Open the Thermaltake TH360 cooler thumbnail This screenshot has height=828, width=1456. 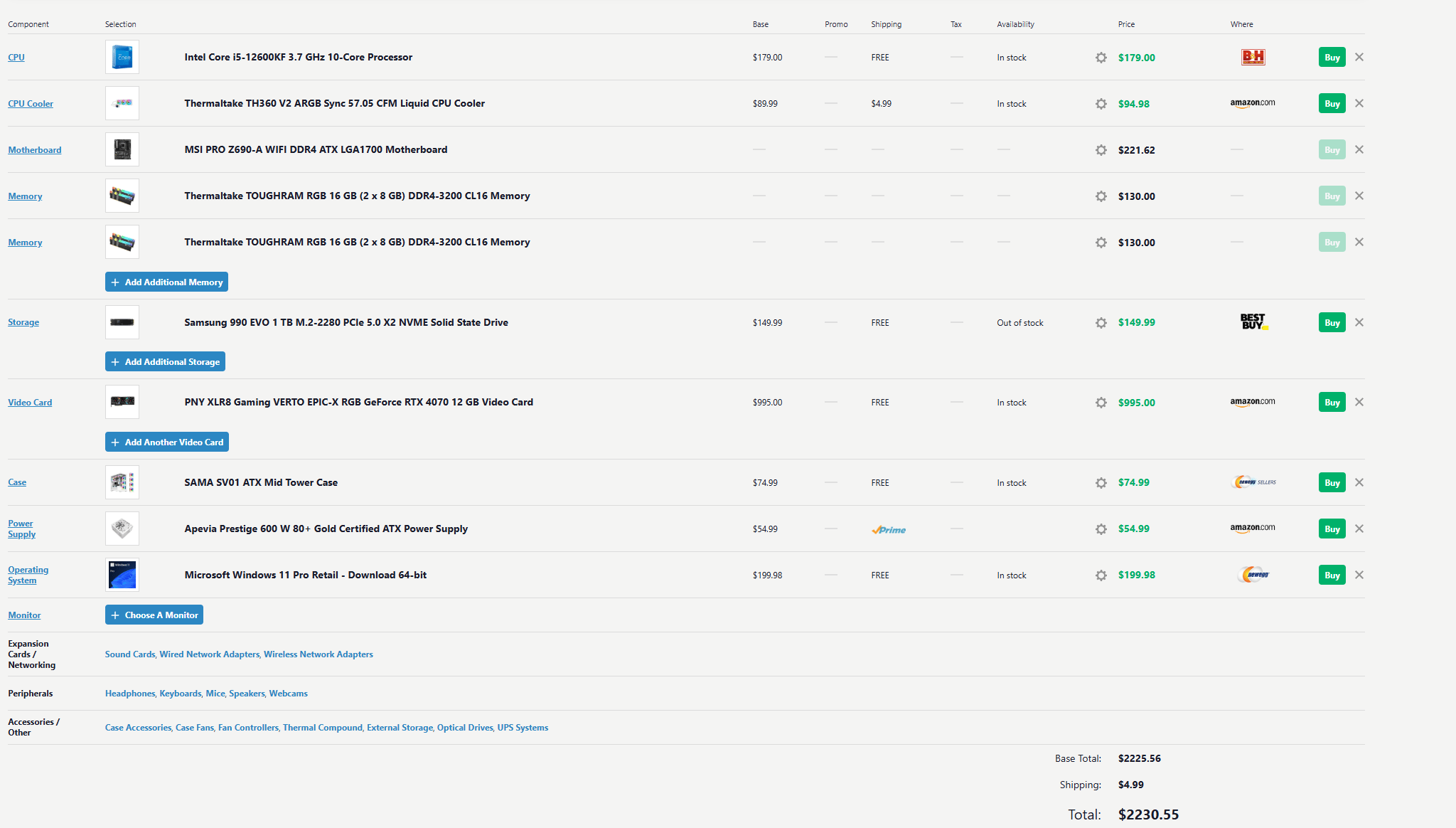pos(122,103)
